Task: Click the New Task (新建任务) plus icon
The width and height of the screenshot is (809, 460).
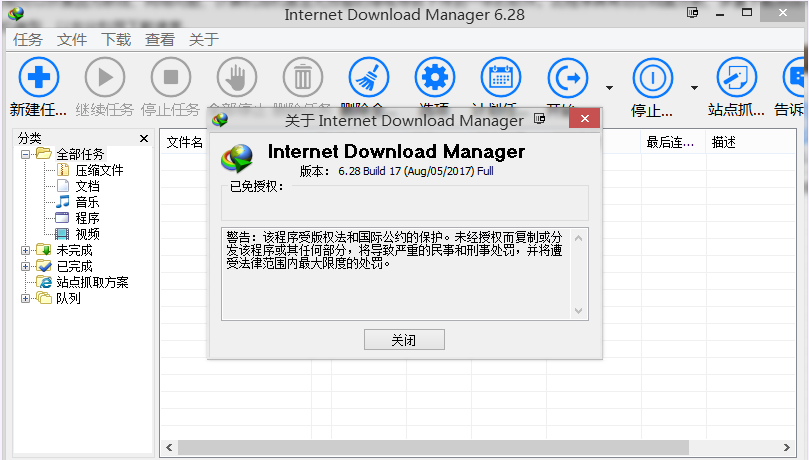Action: click(39, 77)
